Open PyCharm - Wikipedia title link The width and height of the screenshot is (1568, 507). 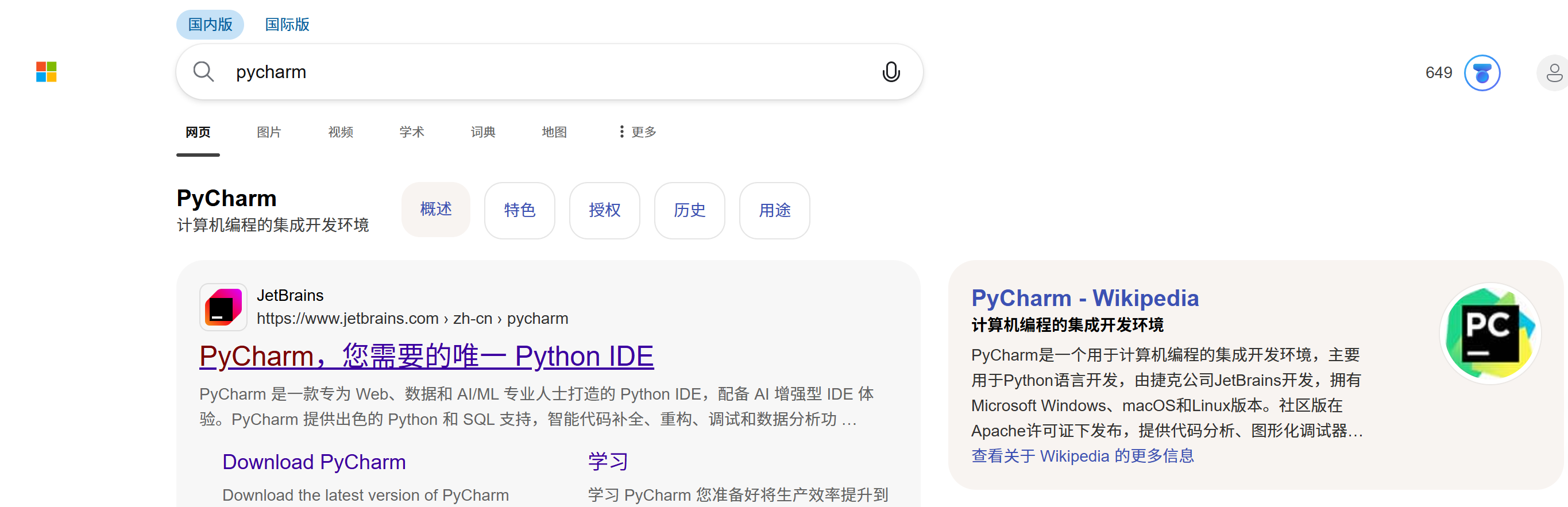click(1085, 298)
